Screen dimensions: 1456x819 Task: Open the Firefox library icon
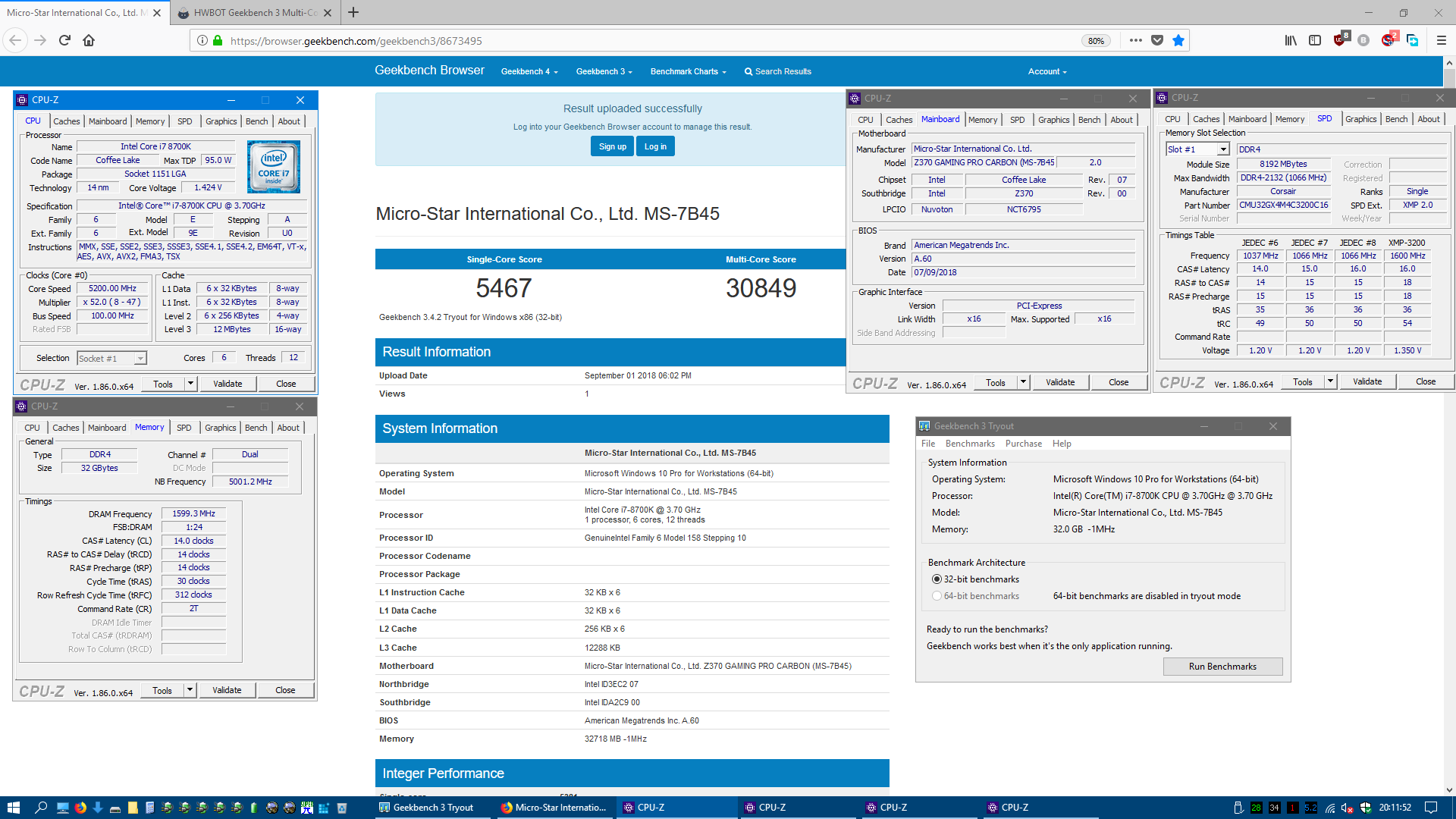[x=1291, y=40]
